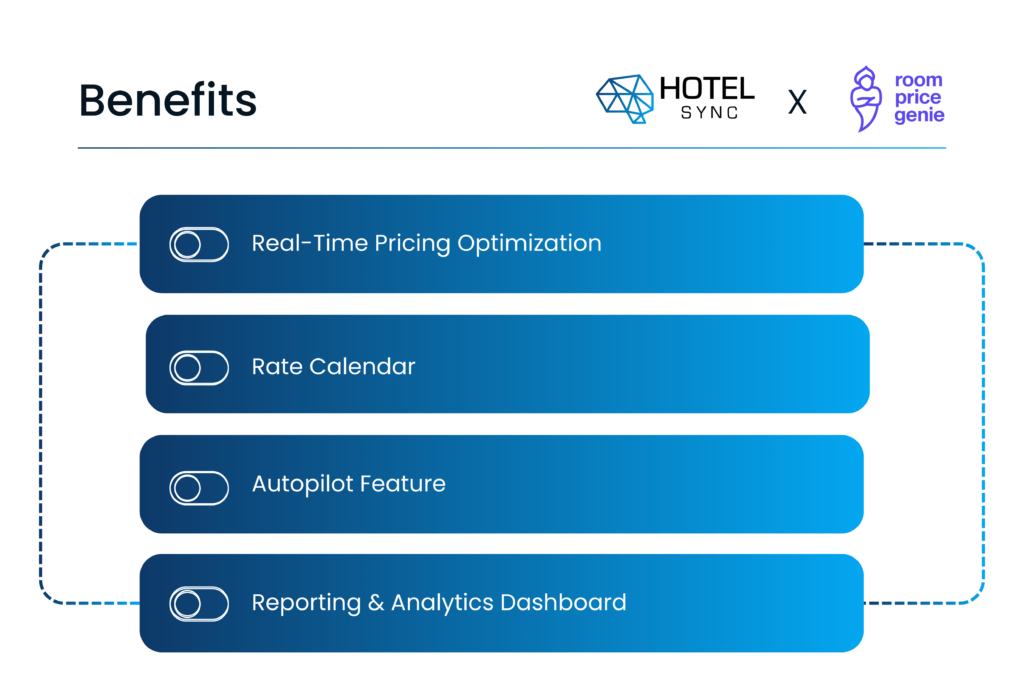Click the Hotel Sync polygon logo icon
The height and width of the screenshot is (691, 1024).
(x=625, y=99)
